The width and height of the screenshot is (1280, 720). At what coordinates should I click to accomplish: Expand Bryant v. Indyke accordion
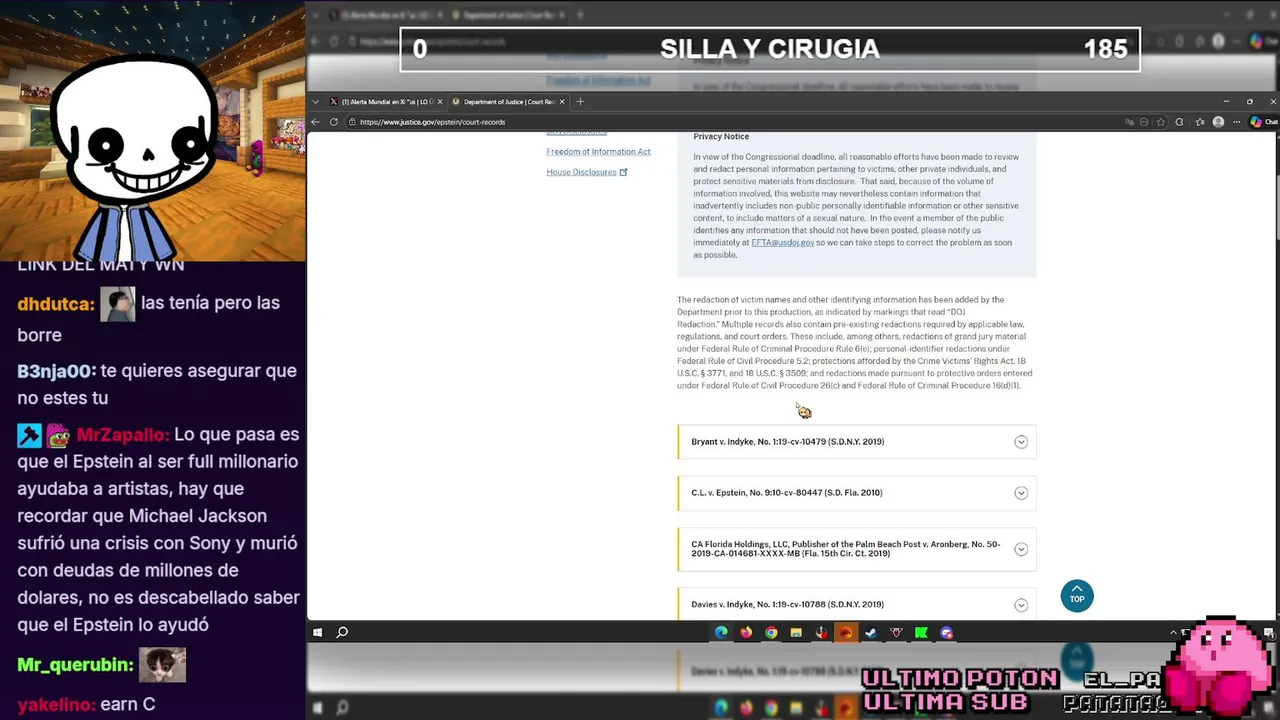tap(857, 442)
